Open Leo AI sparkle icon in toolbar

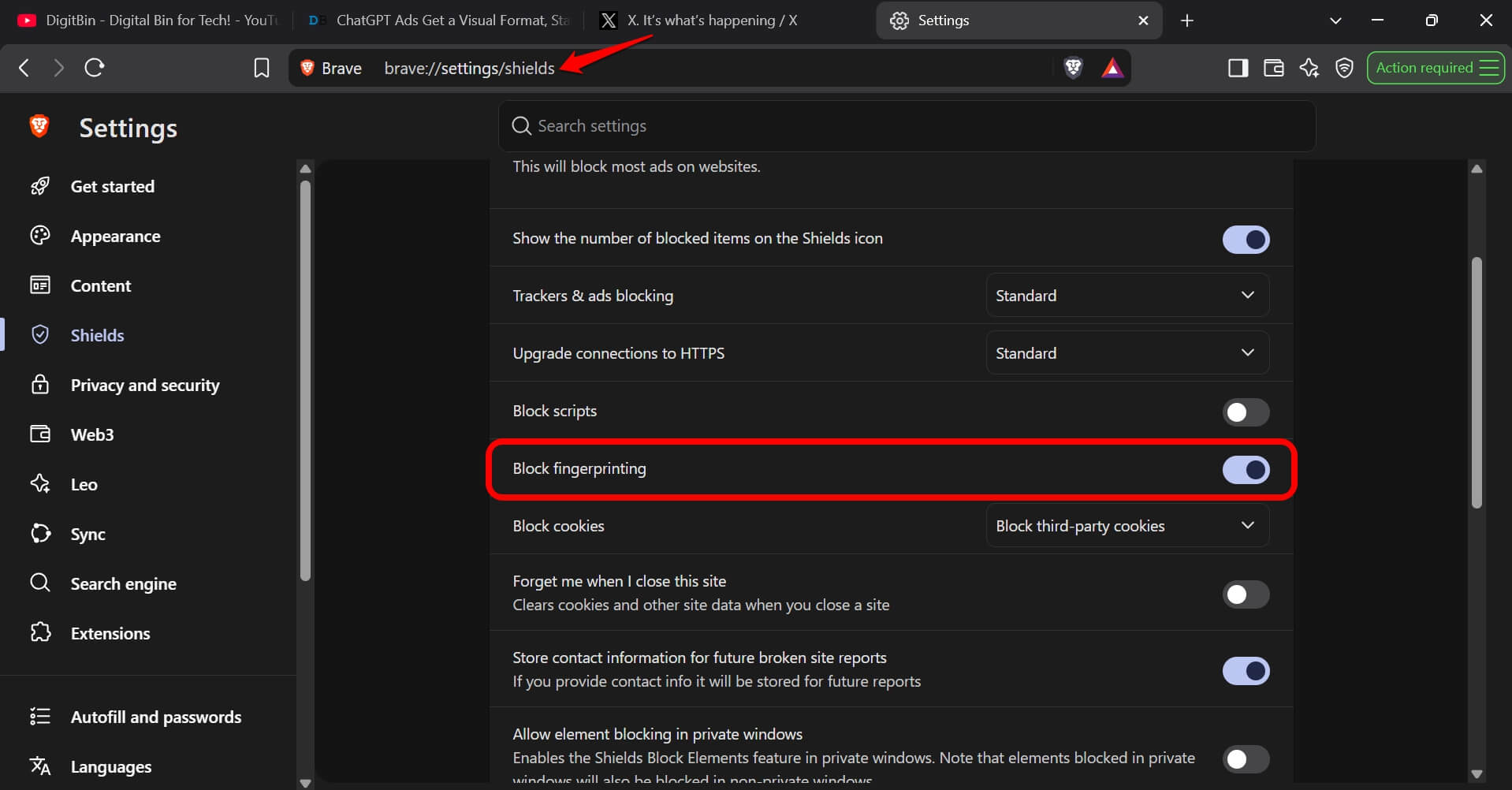point(1309,68)
